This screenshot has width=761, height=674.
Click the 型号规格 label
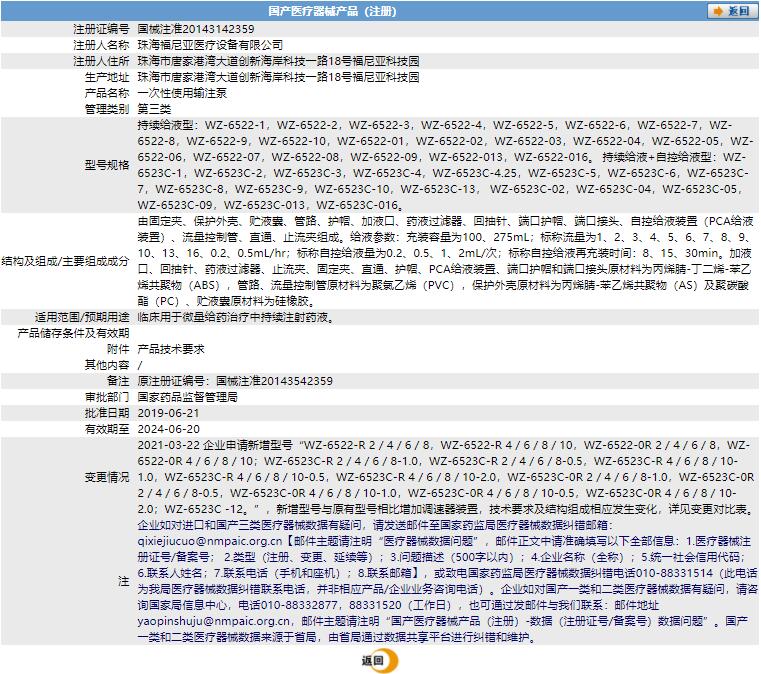point(107,165)
